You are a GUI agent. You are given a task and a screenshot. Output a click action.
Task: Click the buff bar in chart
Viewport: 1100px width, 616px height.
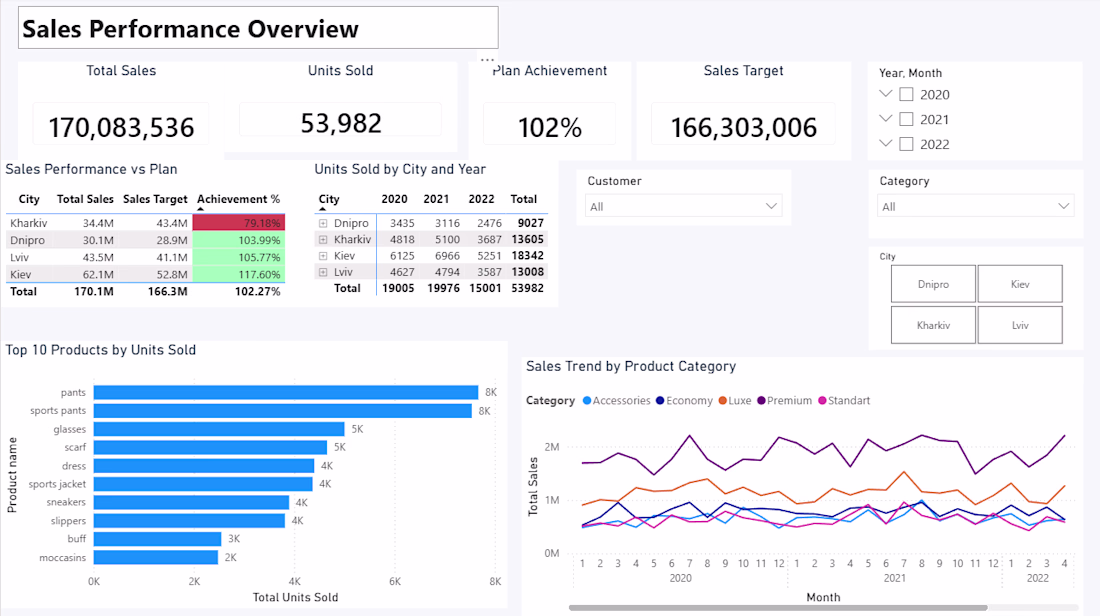(x=157, y=539)
